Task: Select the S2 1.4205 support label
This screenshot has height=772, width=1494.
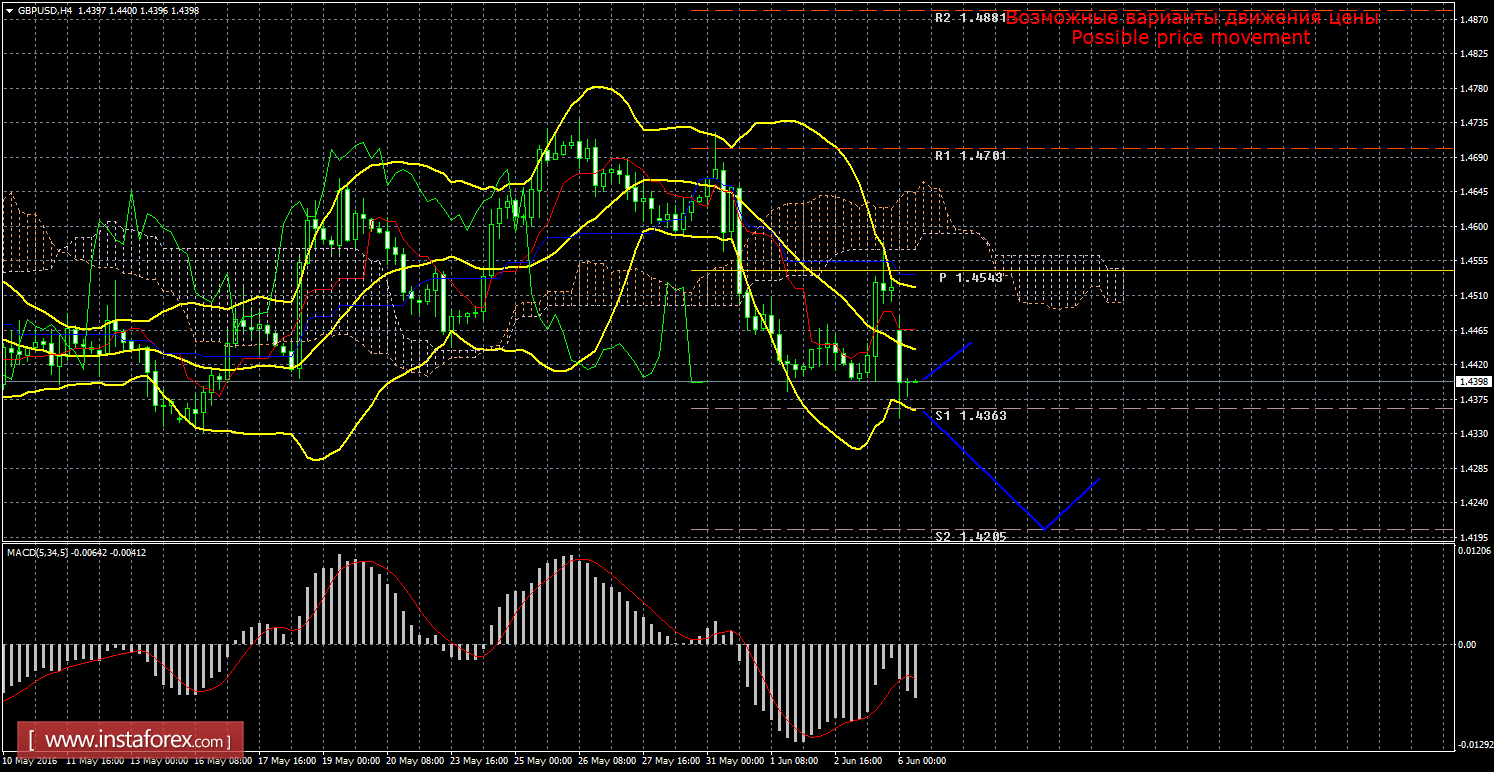Action: coord(970,536)
